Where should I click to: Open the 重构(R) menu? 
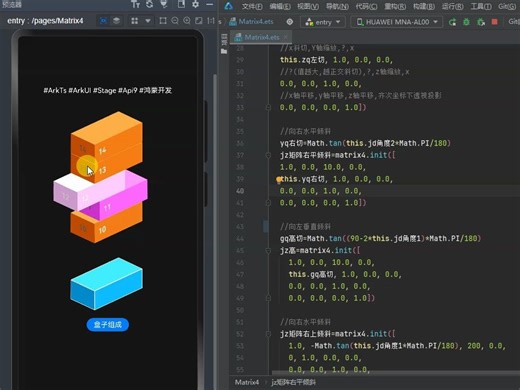point(395,6)
